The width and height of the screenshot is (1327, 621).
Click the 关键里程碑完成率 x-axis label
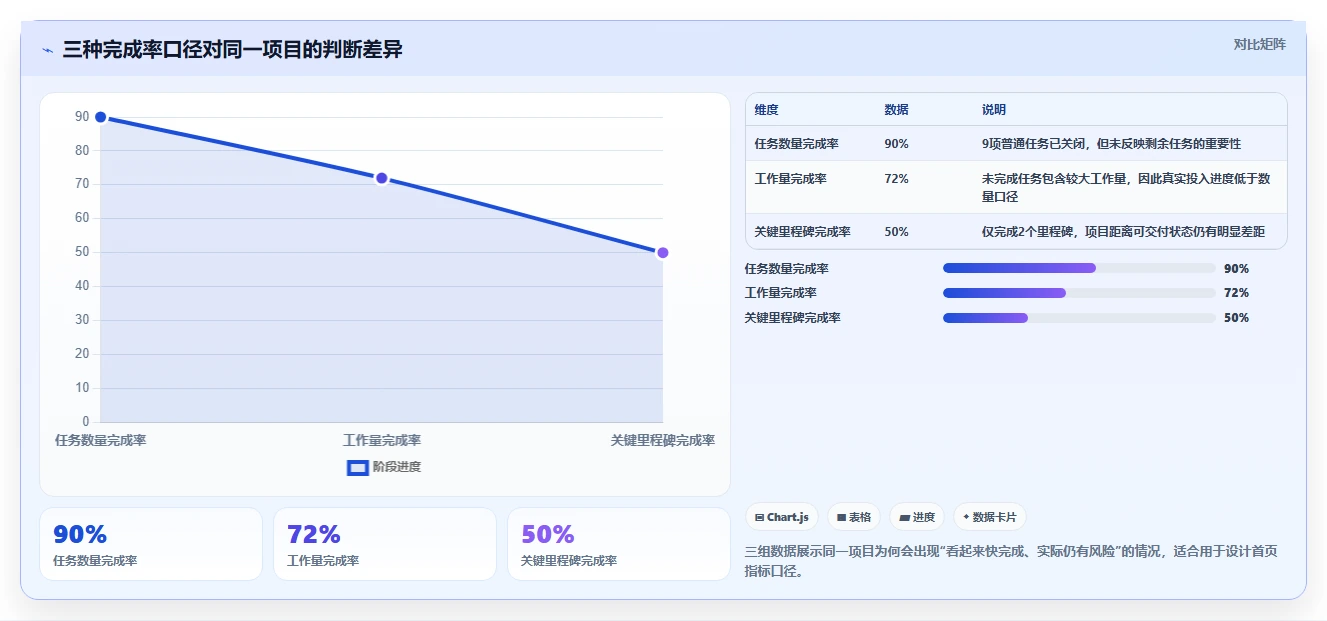click(662, 440)
